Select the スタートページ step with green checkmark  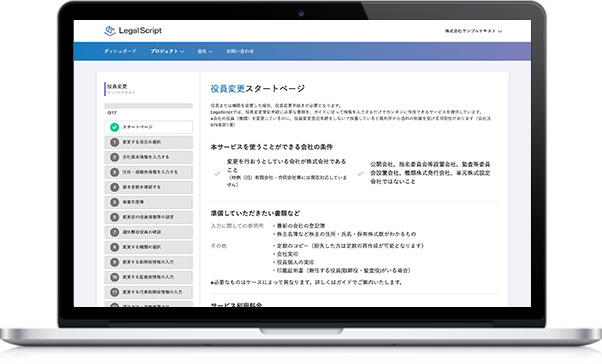tap(149, 127)
